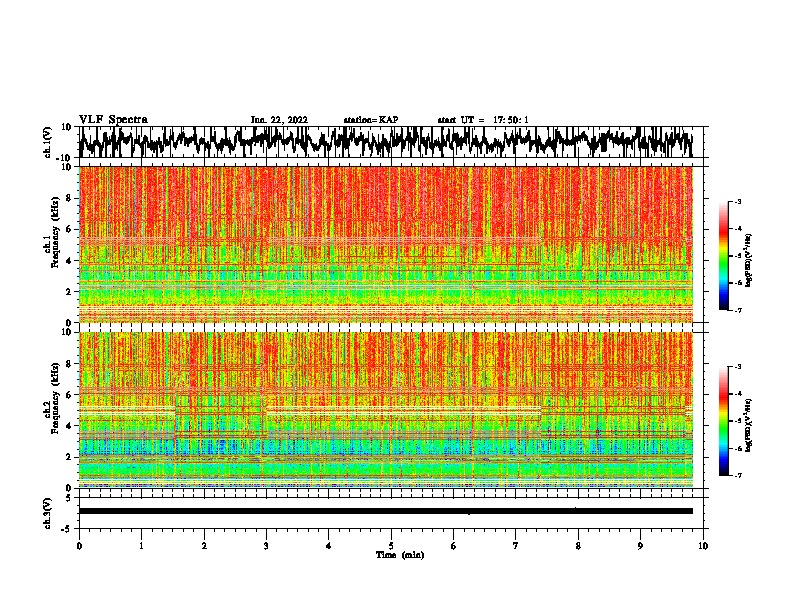
Task: Click the 5 tick of ch.3(V) axis
Action: (70, 498)
